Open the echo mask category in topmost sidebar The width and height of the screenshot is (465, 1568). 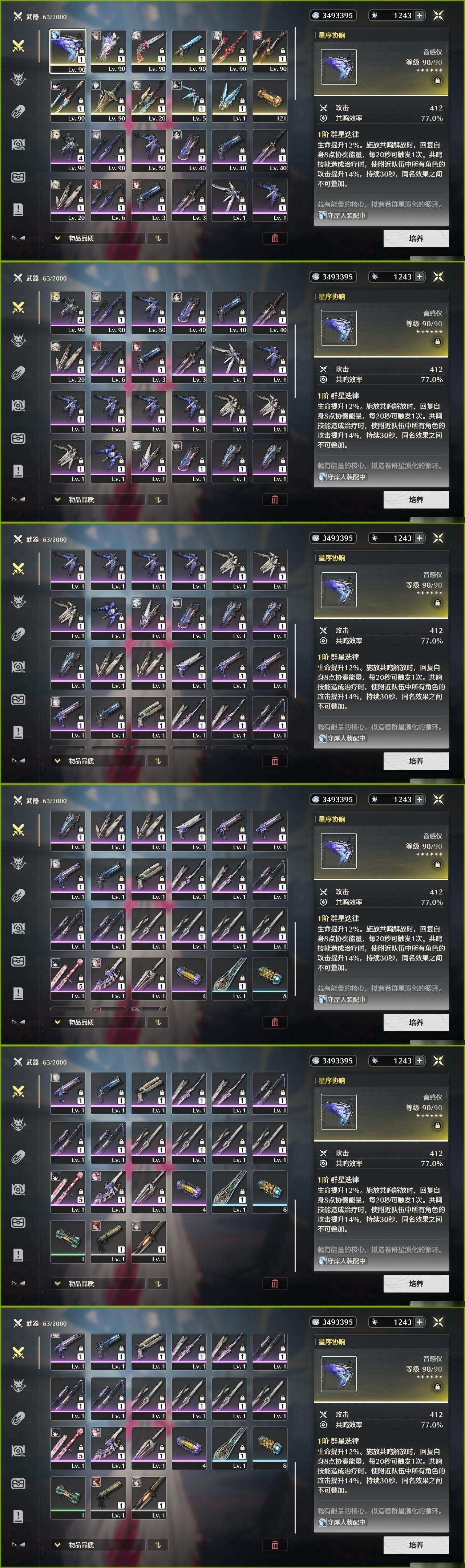coord(18,78)
